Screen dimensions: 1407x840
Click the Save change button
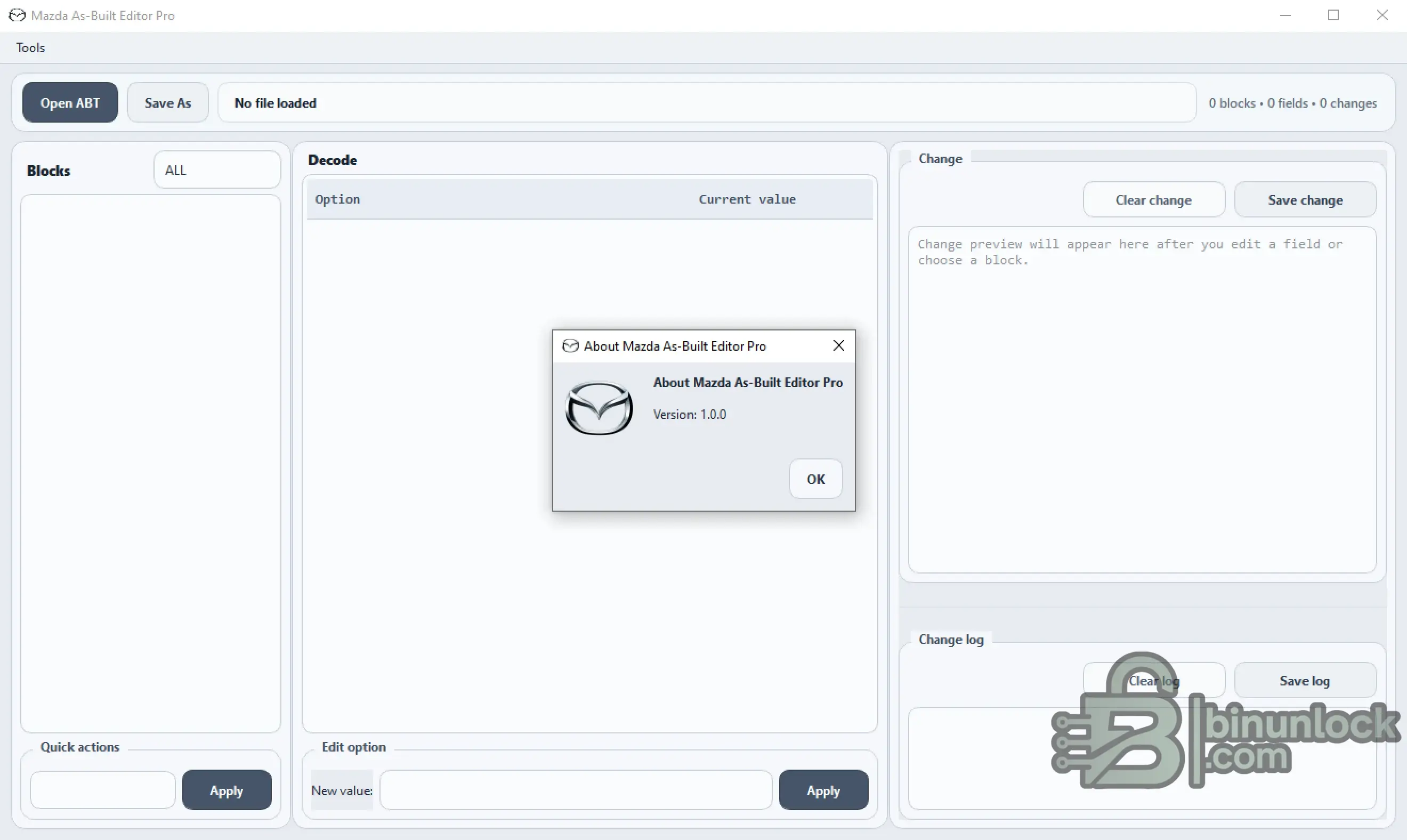(x=1305, y=200)
